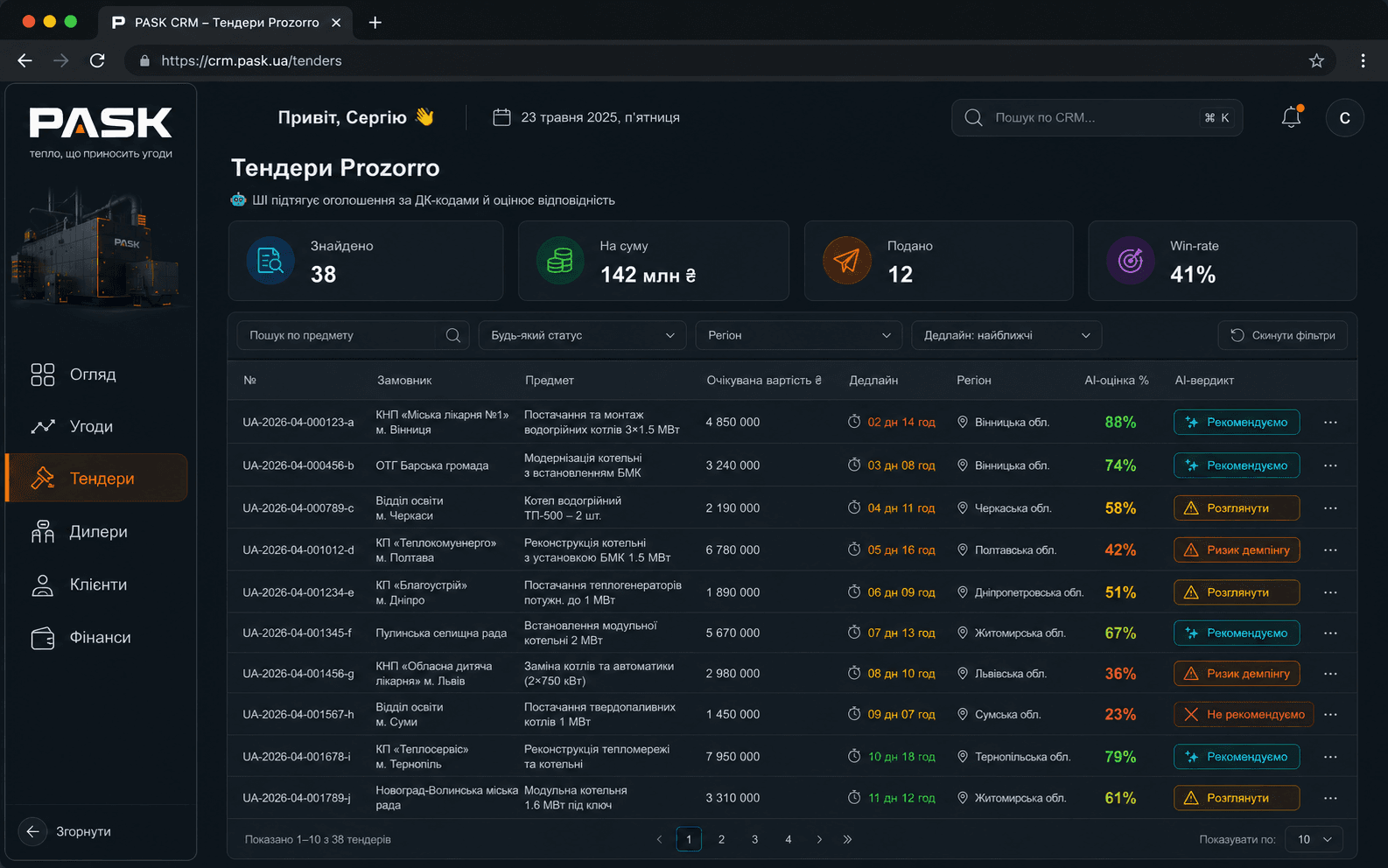Click Рекомендуємо verdict for Вінницька 88% row
The width and height of the screenshot is (1388, 868).
coord(1237,423)
